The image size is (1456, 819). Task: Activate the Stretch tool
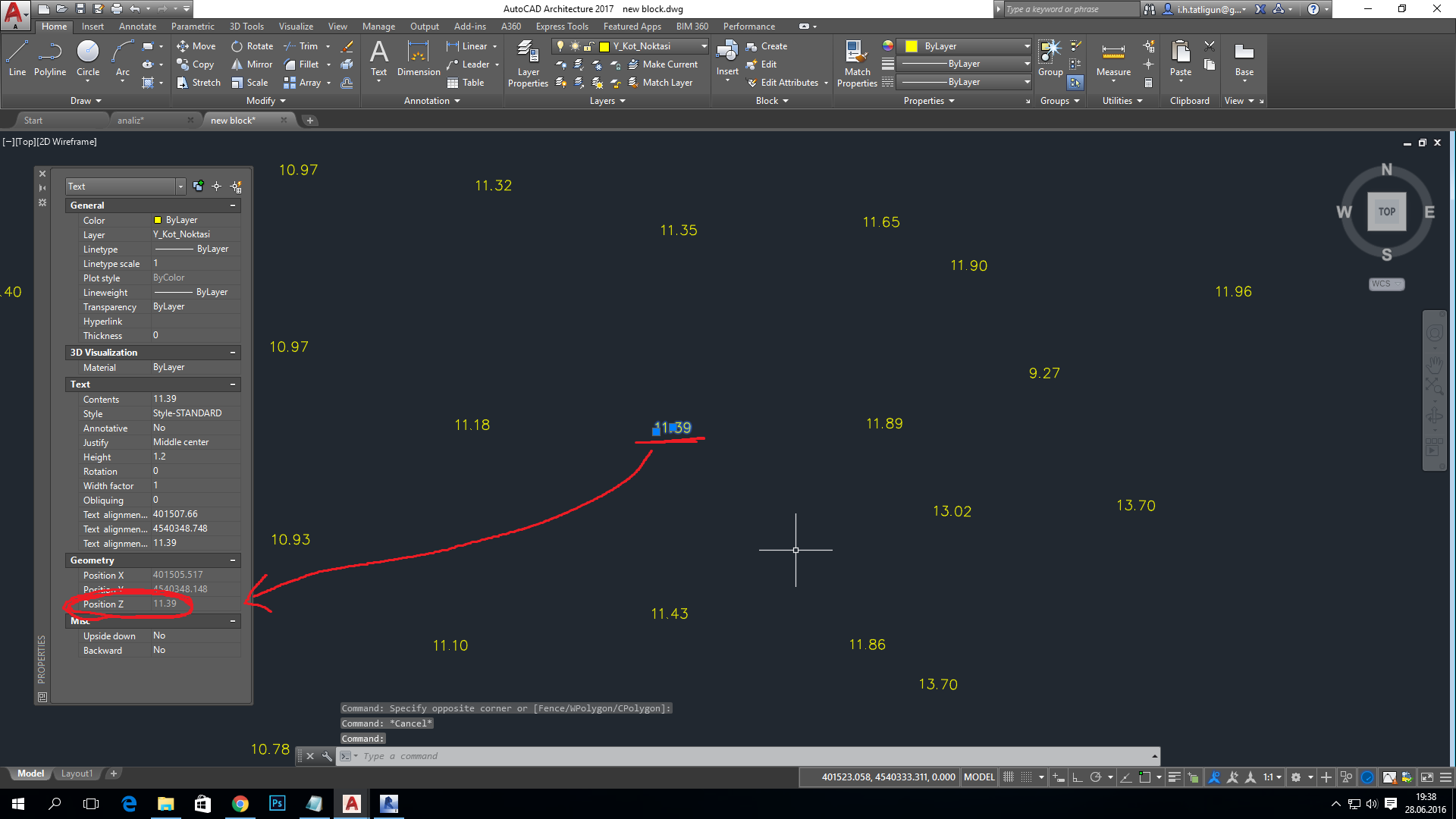(x=198, y=82)
